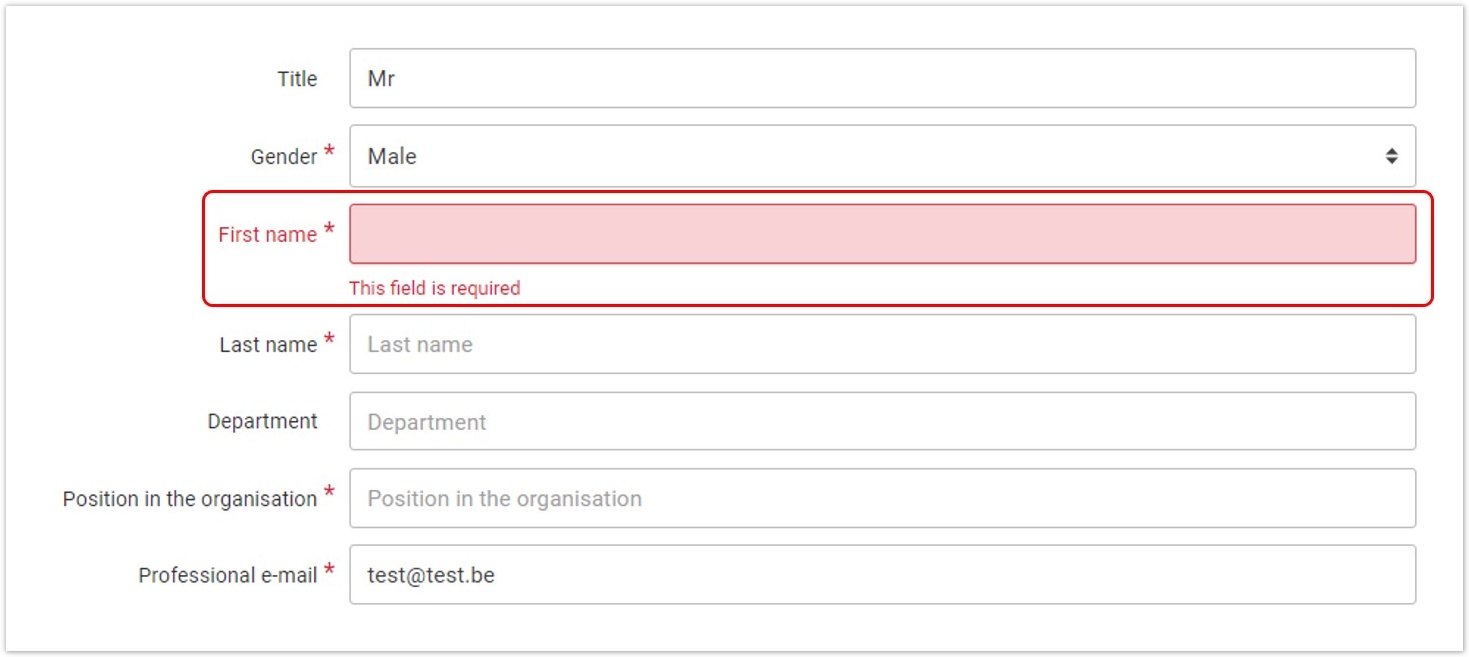1469x657 pixels.
Task: Click the Position in the organisation input
Action: [x=882, y=498]
